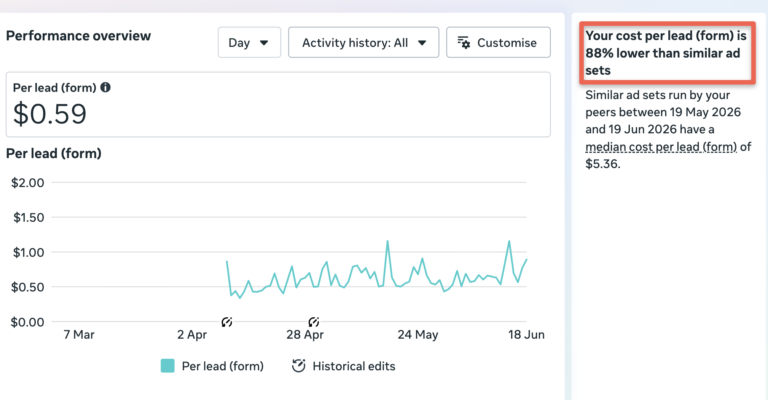Click the historical edit marker near 28 Apr
768x400 pixels.
click(313, 322)
